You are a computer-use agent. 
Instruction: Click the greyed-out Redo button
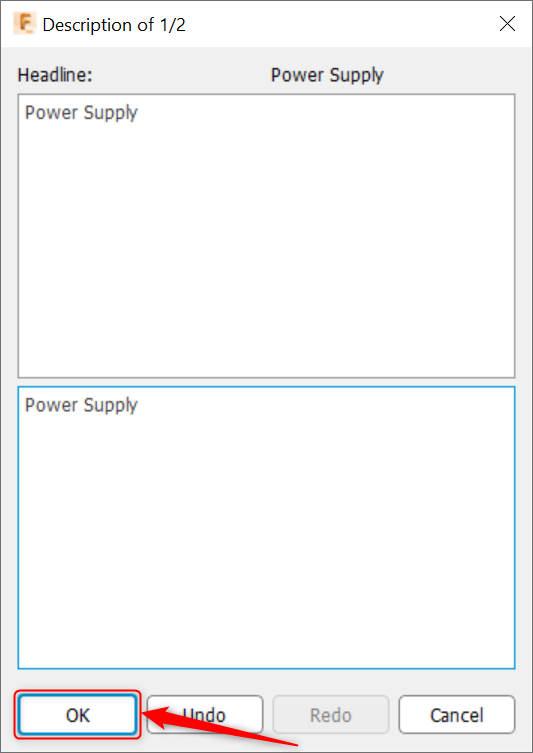point(330,715)
